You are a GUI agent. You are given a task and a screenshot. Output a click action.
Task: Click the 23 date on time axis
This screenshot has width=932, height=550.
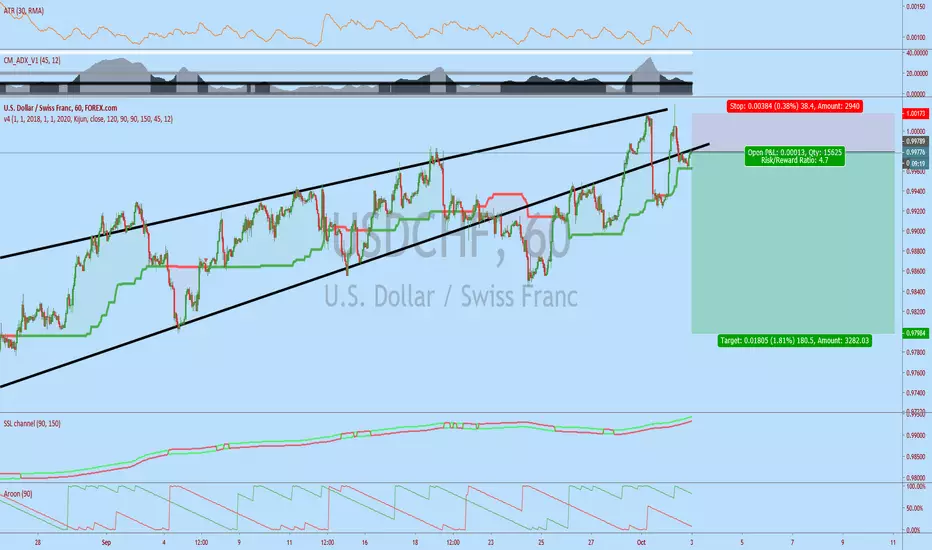(490, 542)
